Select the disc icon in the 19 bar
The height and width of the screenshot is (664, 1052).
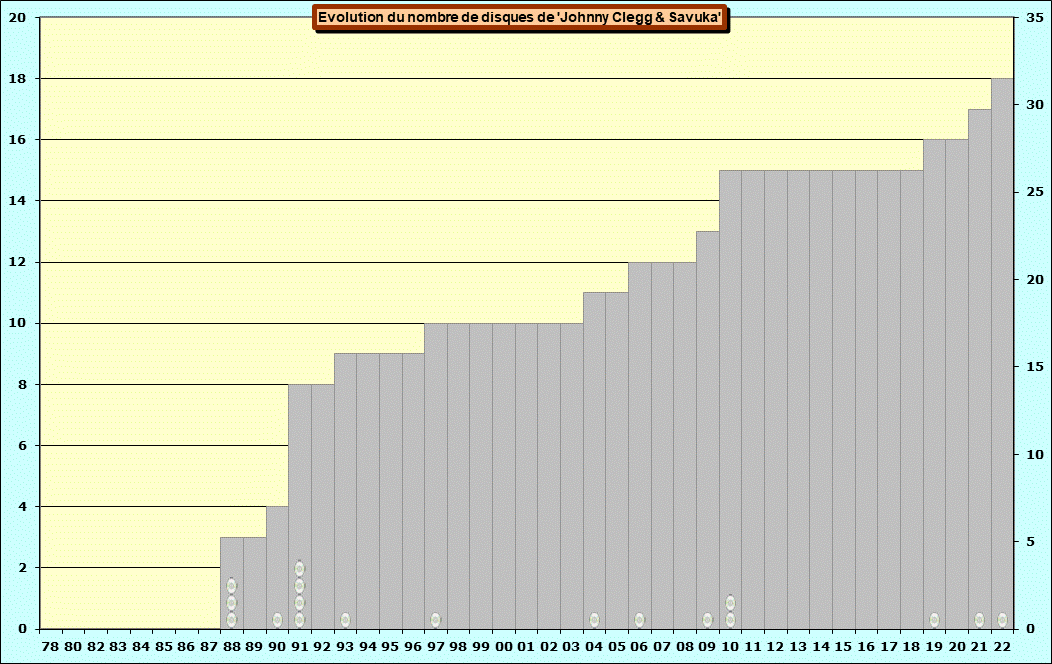934,620
